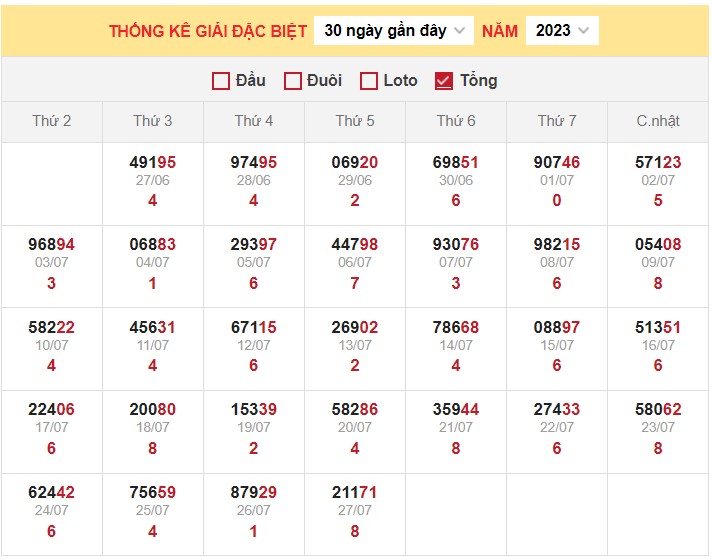
Task: Click the THỐNG KÊ GIẢI ĐẶC BIỆT title
Action: (208, 31)
